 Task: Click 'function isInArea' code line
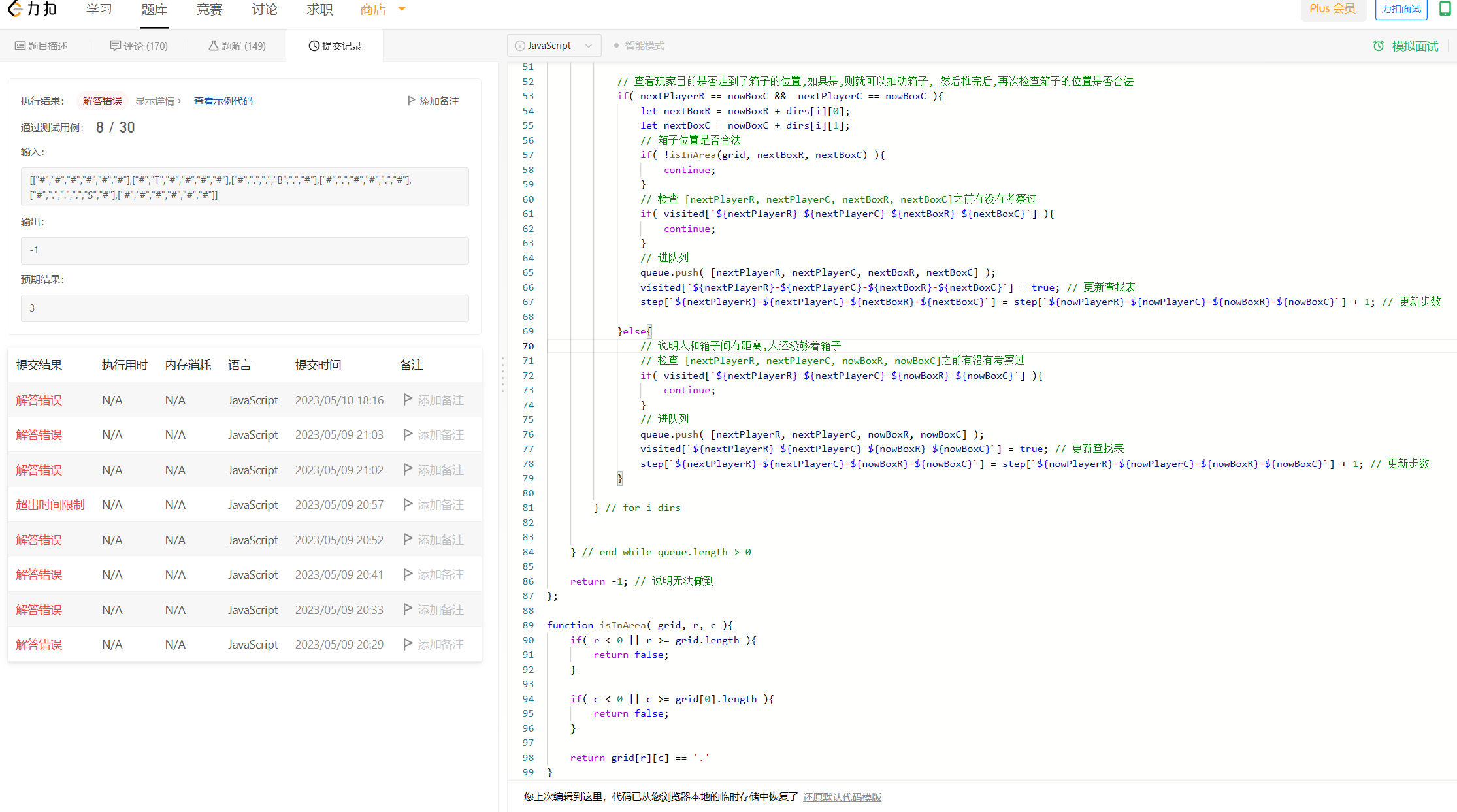click(640, 625)
